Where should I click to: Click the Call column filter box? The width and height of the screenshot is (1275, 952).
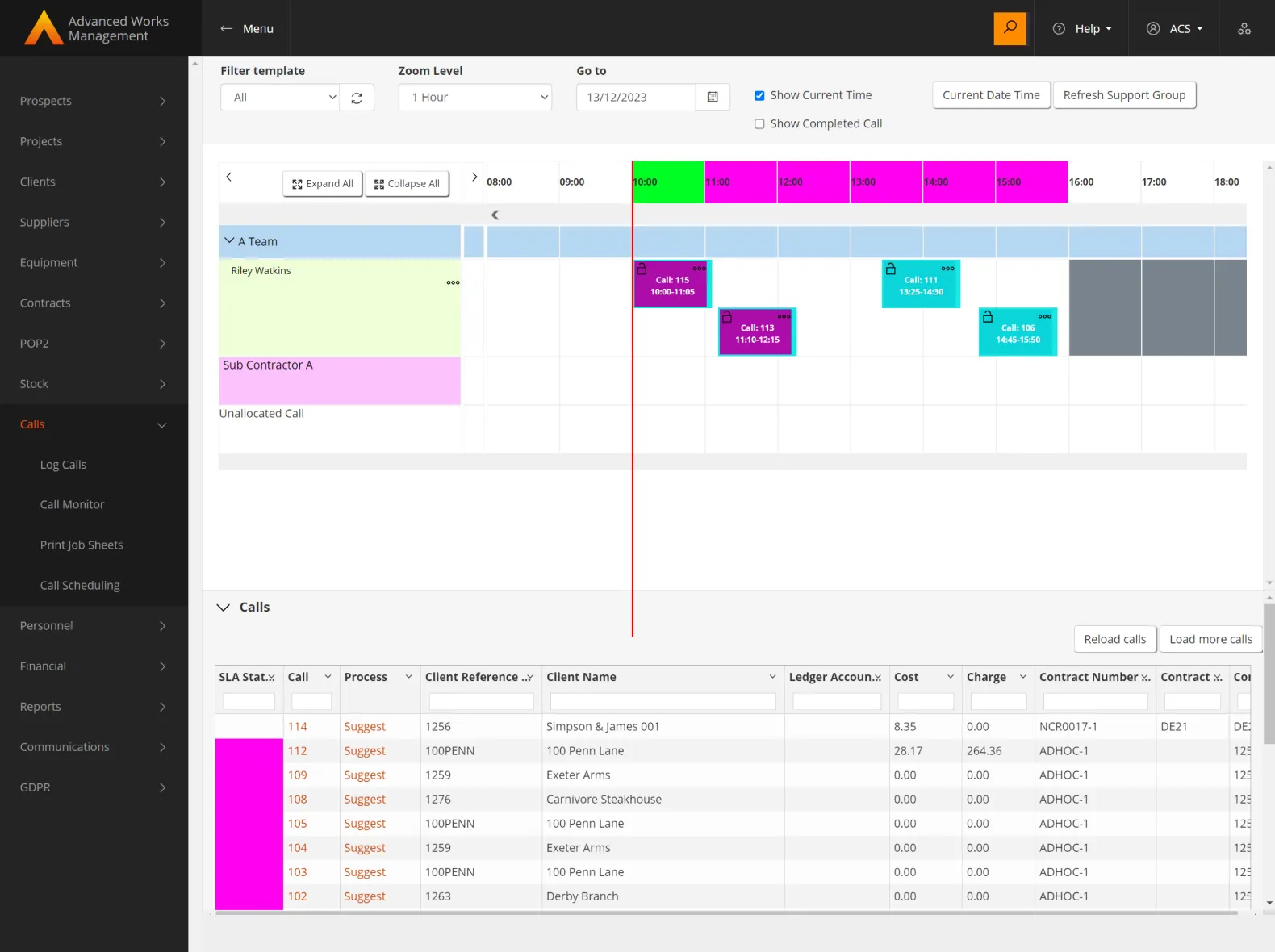click(311, 702)
